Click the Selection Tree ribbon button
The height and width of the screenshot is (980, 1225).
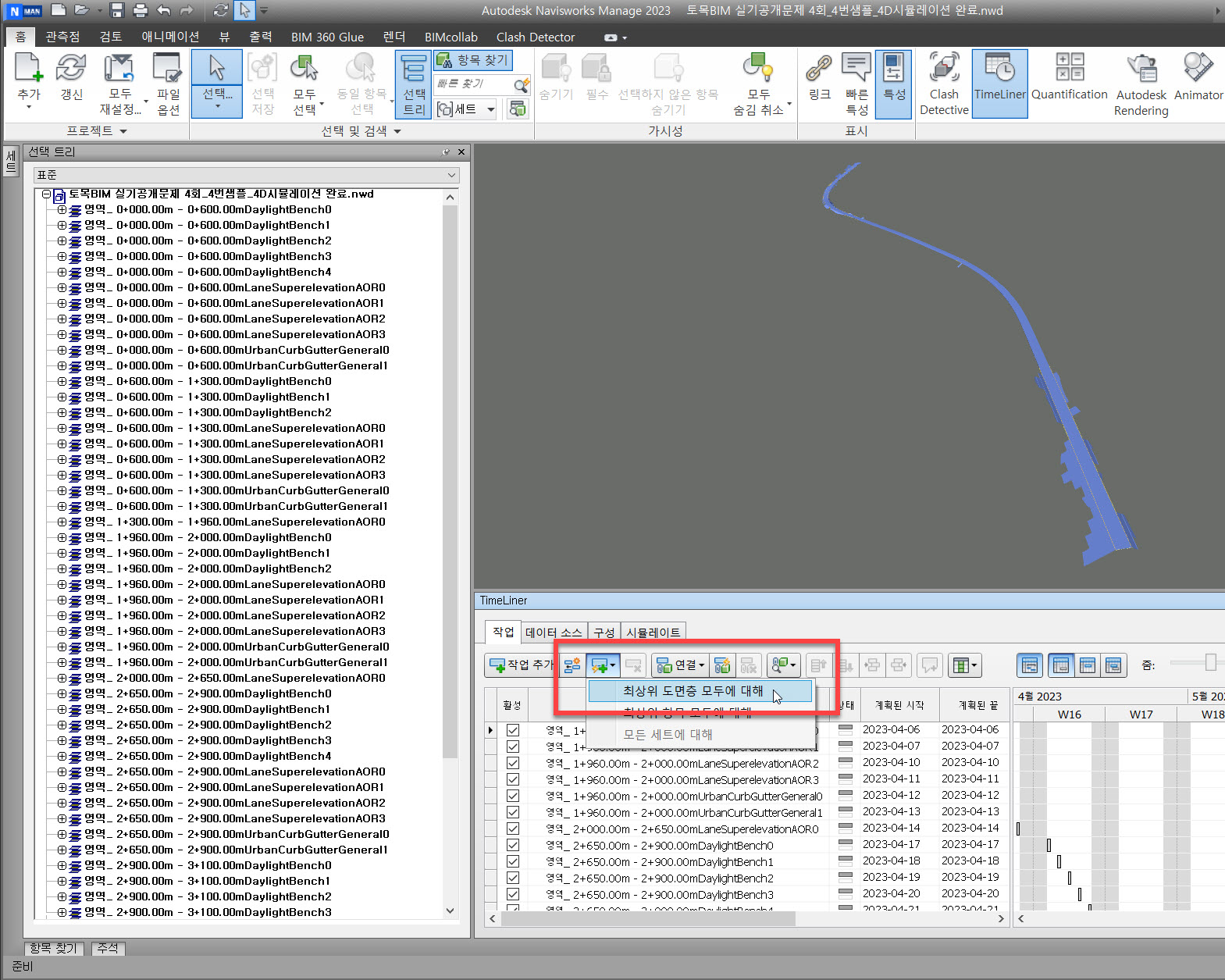[x=413, y=84]
